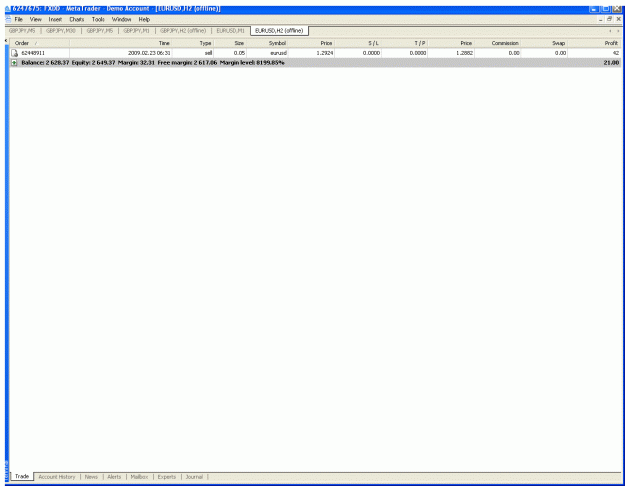Click the 0.00 value under Swap
The height and width of the screenshot is (486, 625).
coord(560,53)
